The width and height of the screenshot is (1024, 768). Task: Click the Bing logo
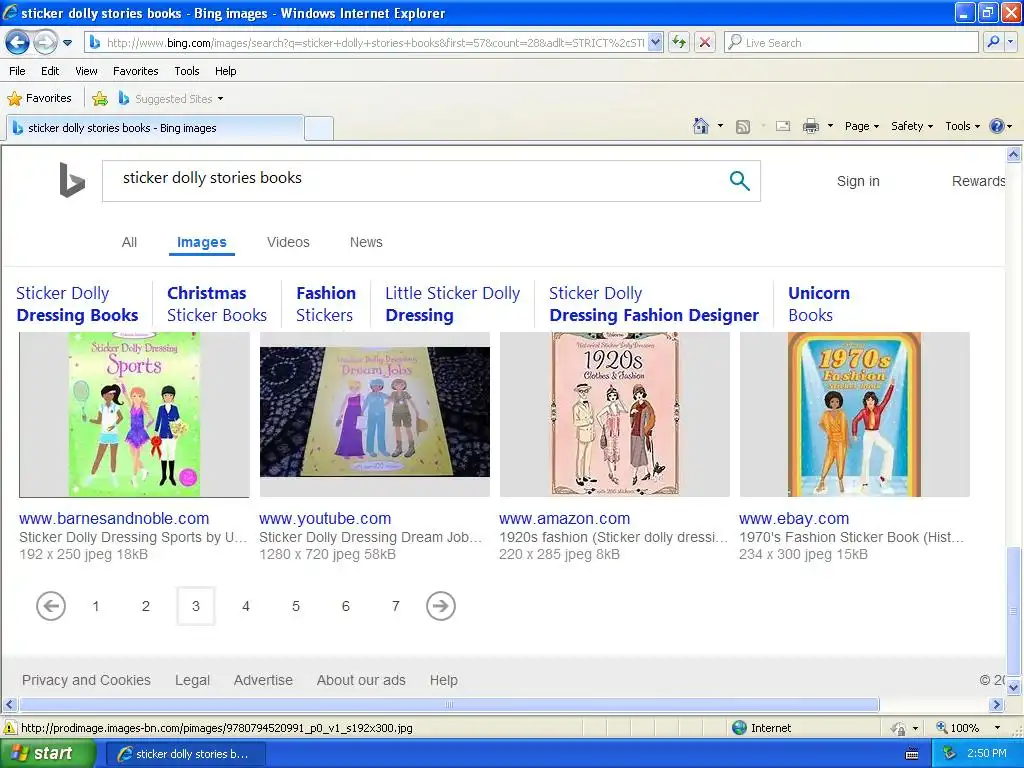pos(72,180)
